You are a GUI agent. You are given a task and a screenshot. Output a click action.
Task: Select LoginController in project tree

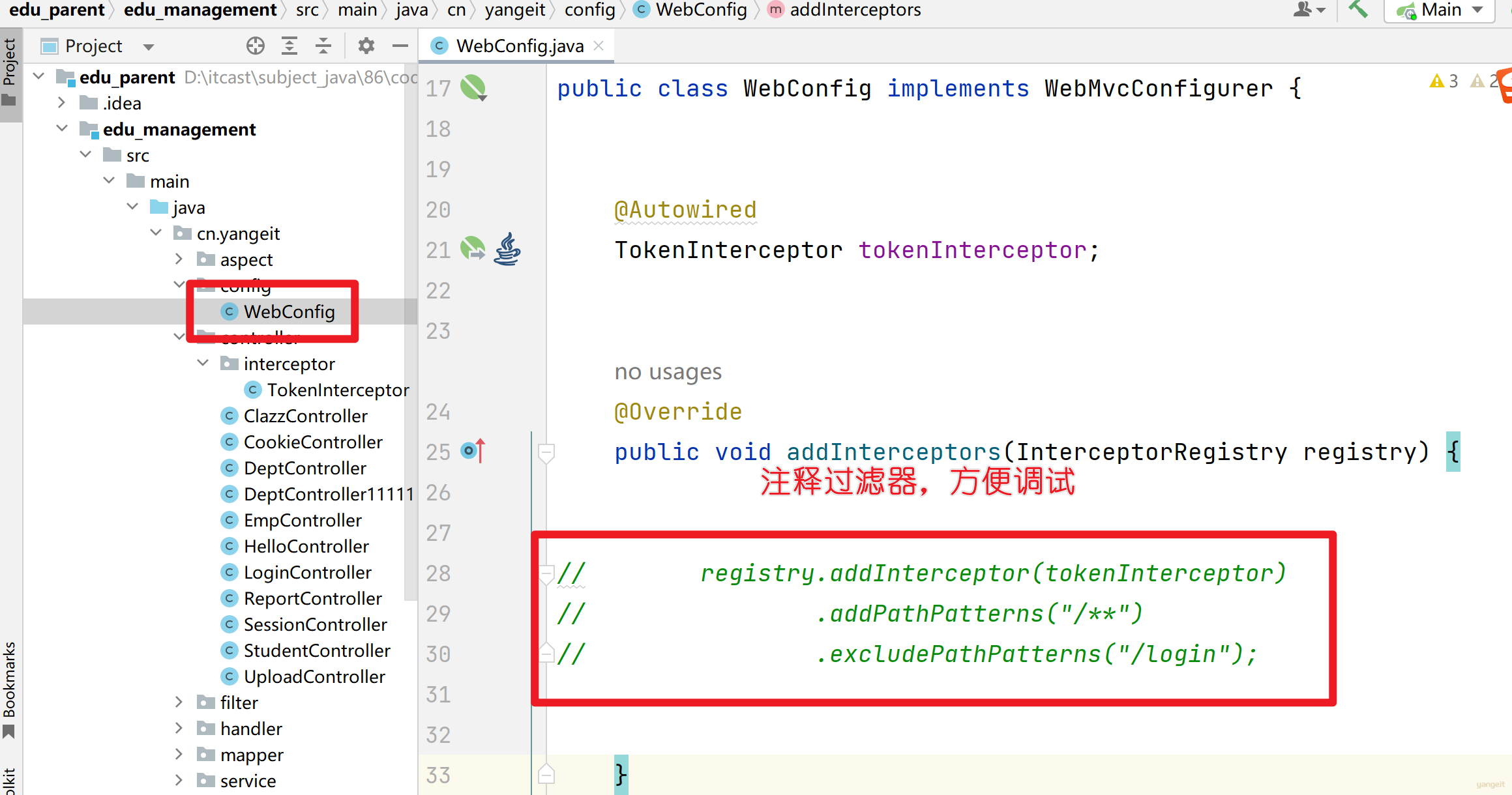tap(296, 572)
